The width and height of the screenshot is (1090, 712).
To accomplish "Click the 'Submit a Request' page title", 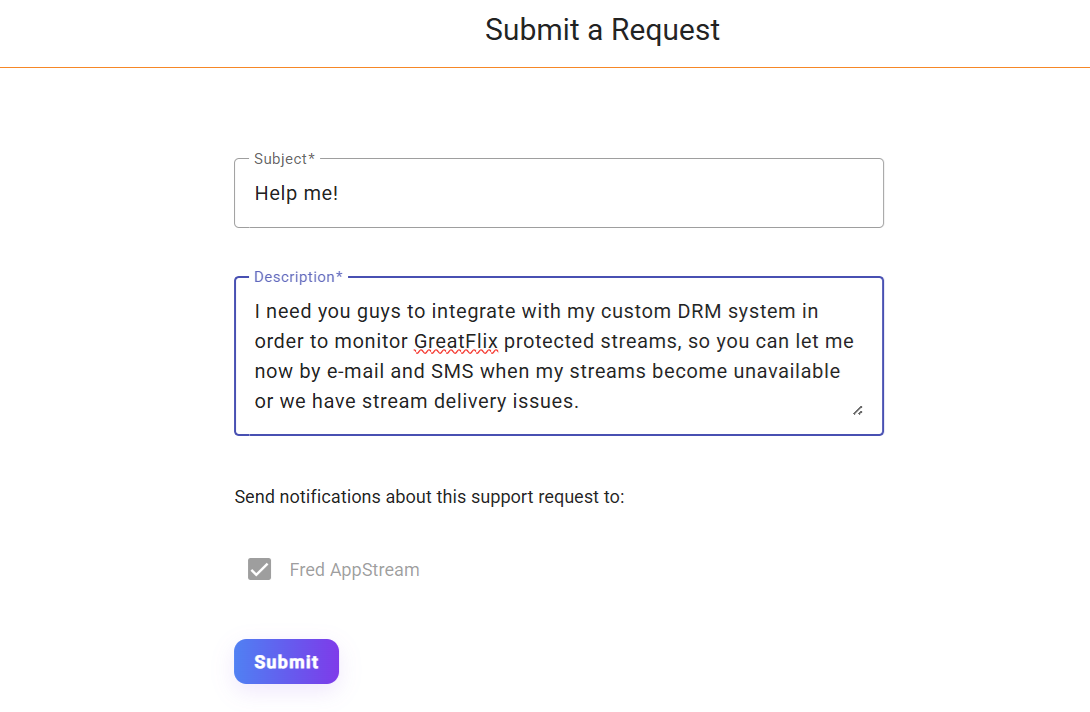I will click(601, 30).
